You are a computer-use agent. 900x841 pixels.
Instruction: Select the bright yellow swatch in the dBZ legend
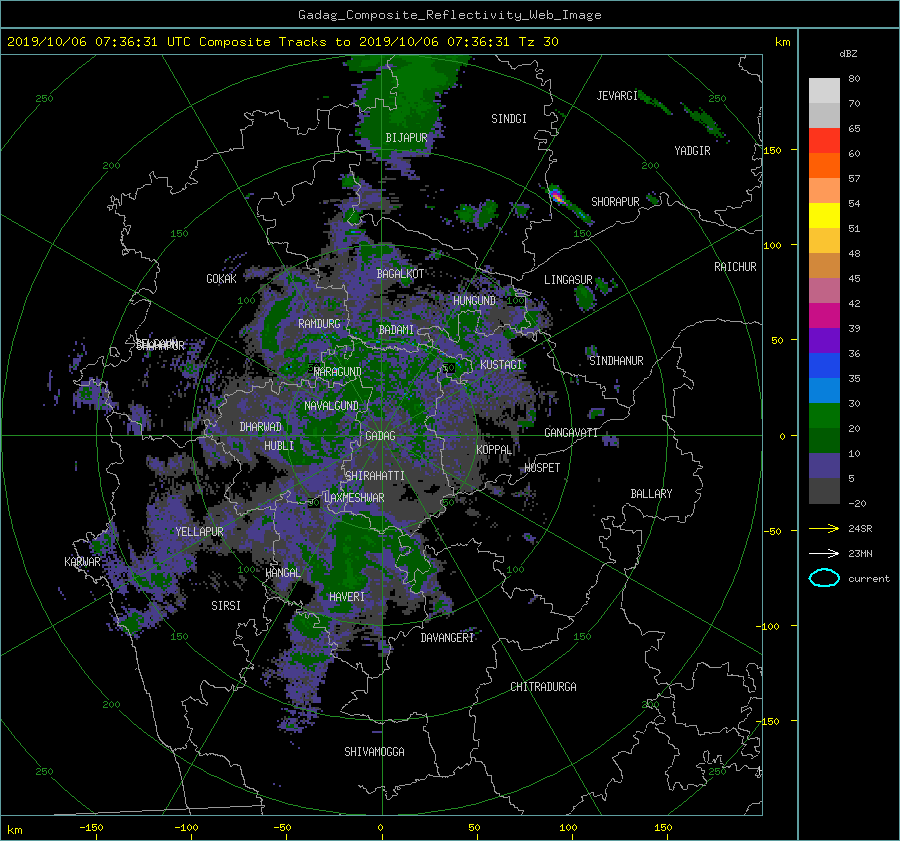click(824, 215)
